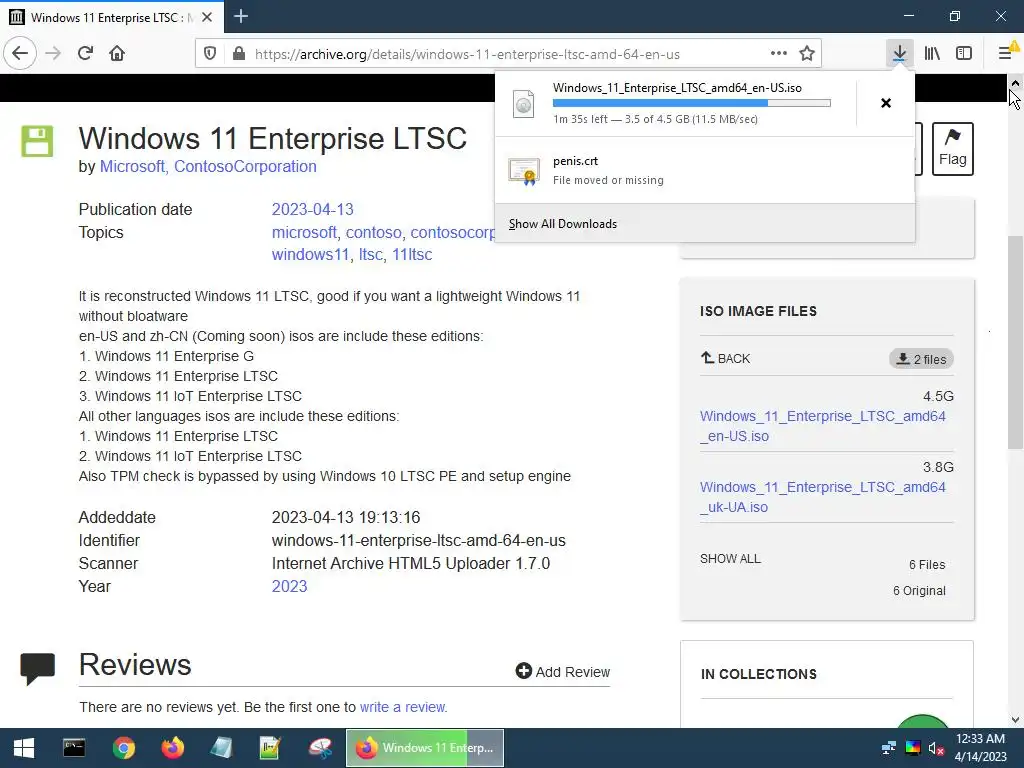
Task: Launch Firefox pinned taskbar icon
Action: coord(172,748)
